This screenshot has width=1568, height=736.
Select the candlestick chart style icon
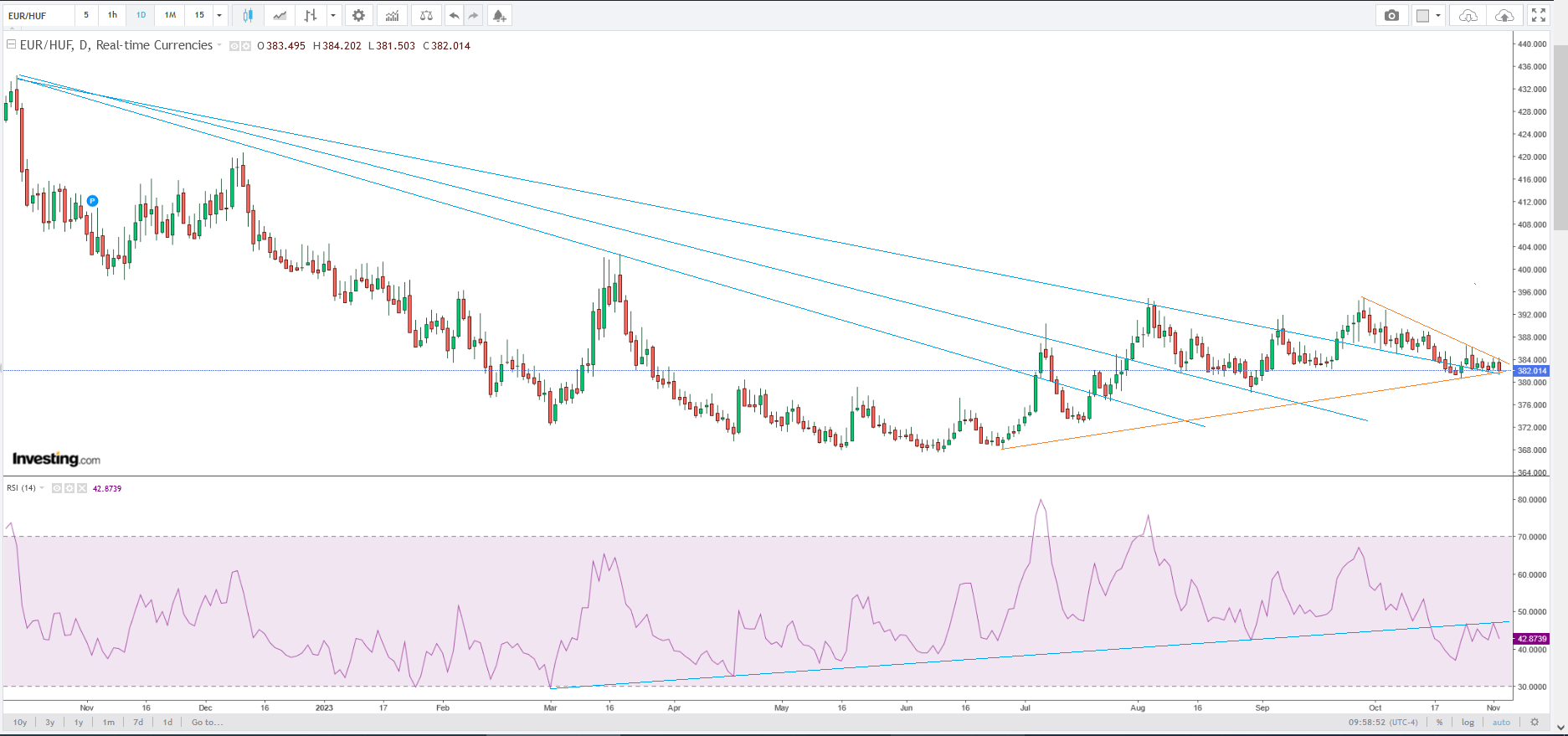(x=247, y=15)
